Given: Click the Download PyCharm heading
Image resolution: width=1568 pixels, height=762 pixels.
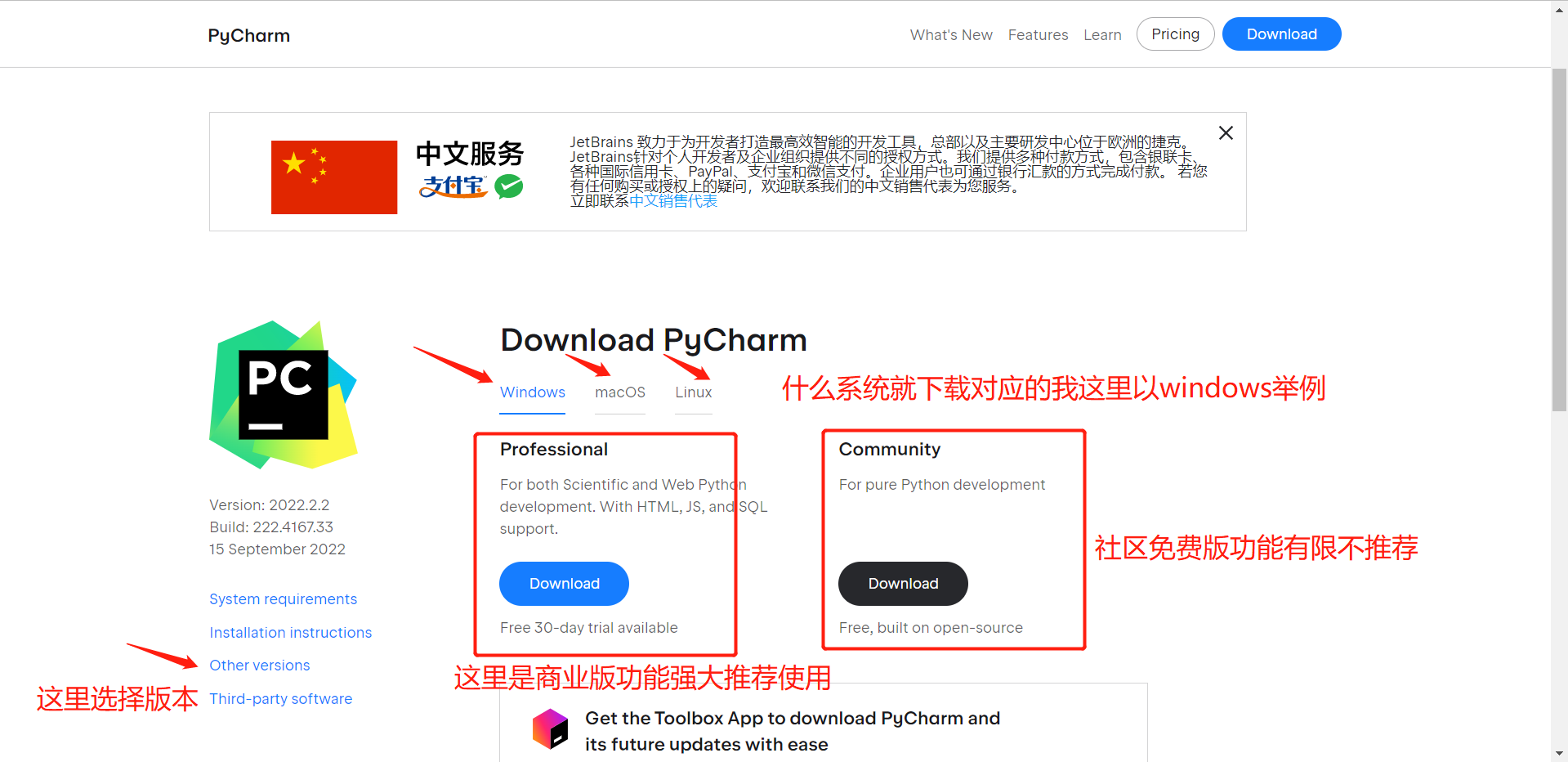Looking at the screenshot, I should pos(654,340).
